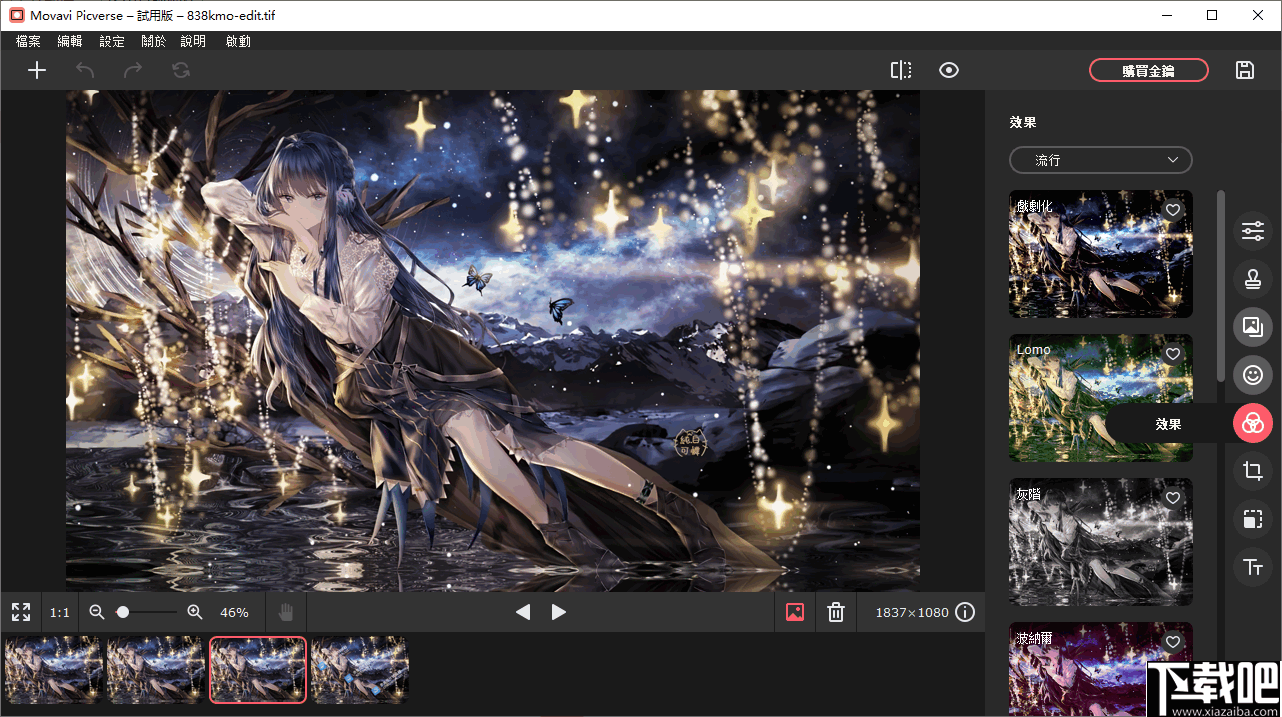
Task: Save the image with the floppy disk icon
Action: click(1245, 70)
